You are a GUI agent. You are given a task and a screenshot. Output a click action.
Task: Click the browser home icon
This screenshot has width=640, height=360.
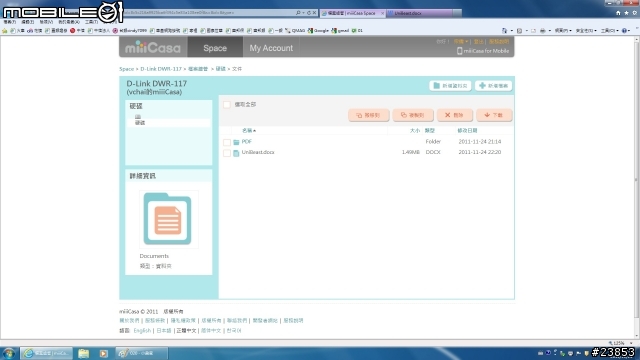618,13
